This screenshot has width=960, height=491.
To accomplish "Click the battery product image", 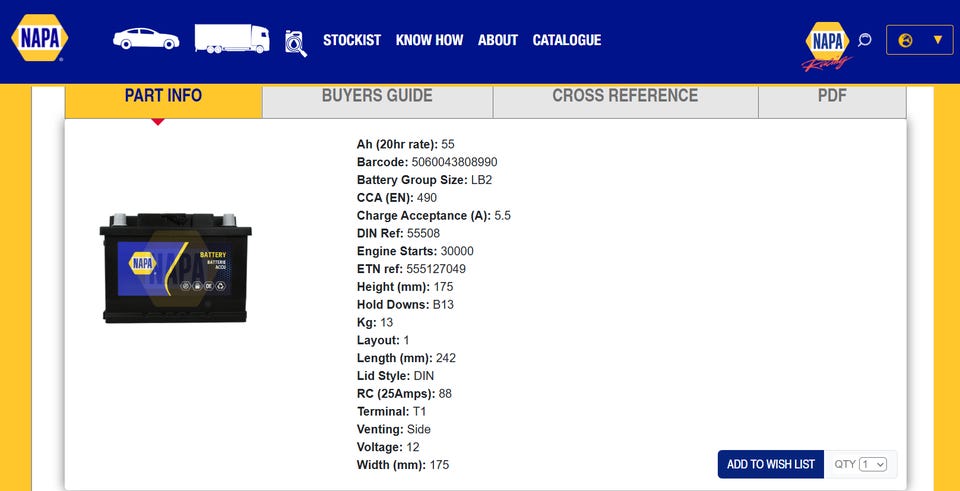I will coord(176,268).
